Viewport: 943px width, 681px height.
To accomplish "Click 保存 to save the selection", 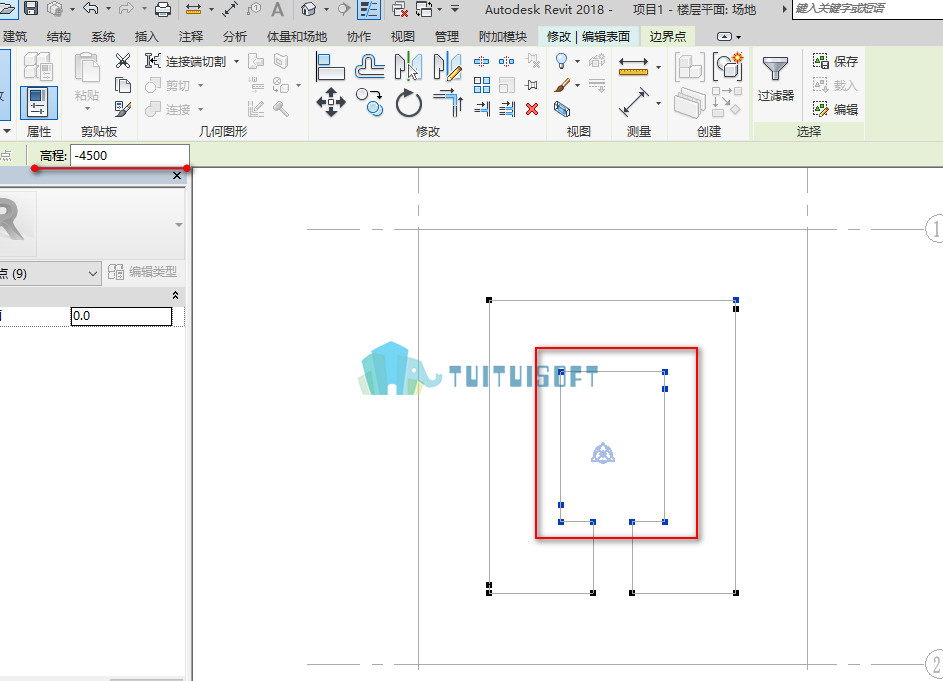I will (x=835, y=61).
